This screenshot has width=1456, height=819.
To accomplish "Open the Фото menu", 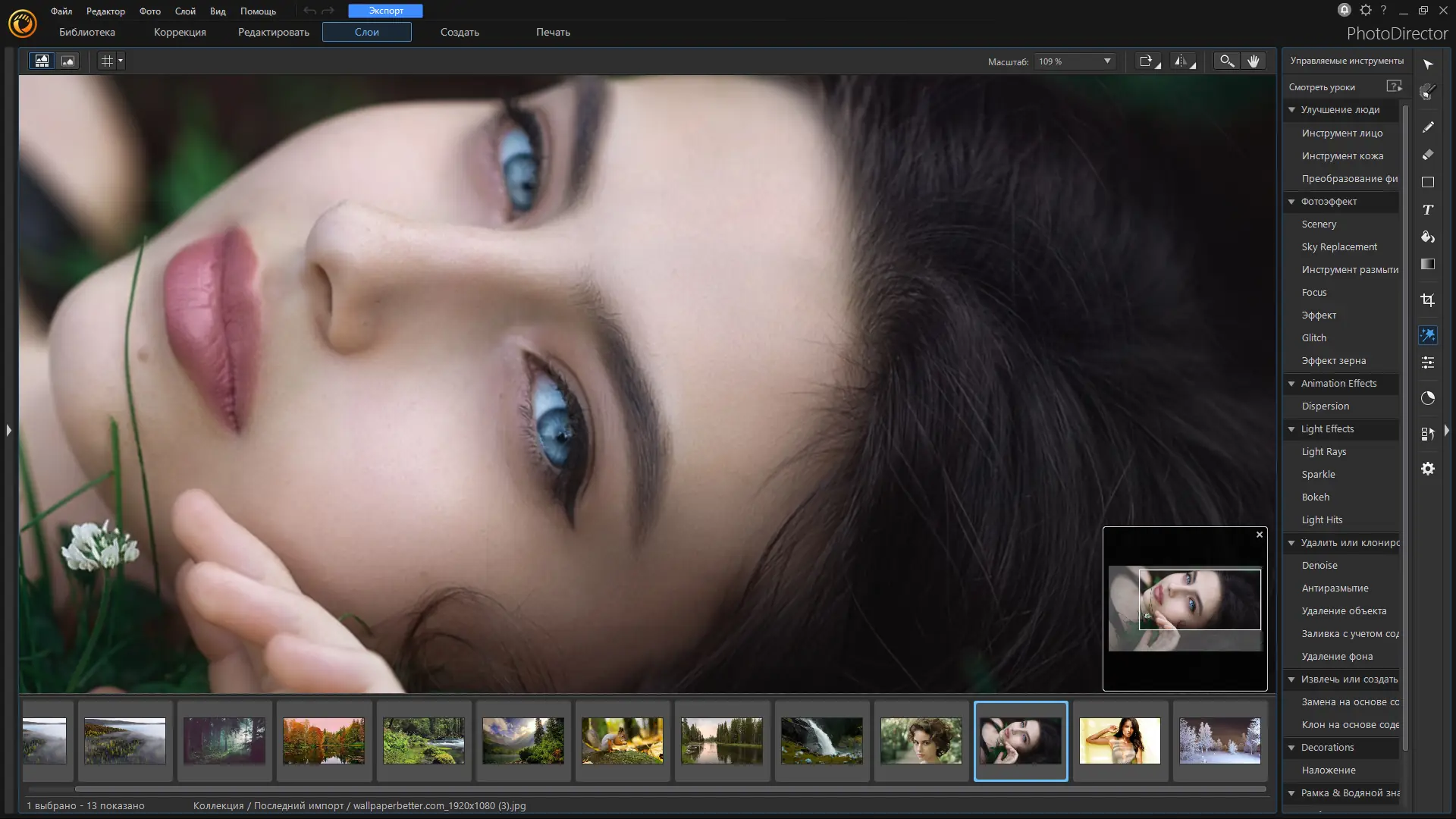I will tap(149, 11).
